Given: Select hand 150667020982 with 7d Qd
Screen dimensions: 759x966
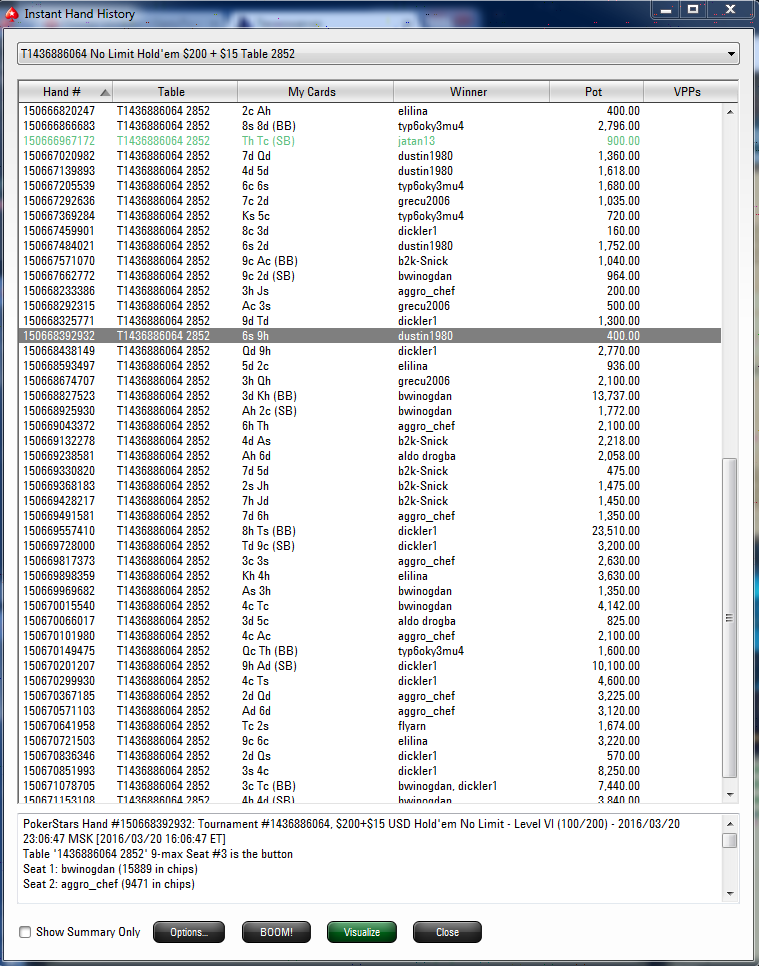Looking at the screenshot, I should tap(370, 156).
